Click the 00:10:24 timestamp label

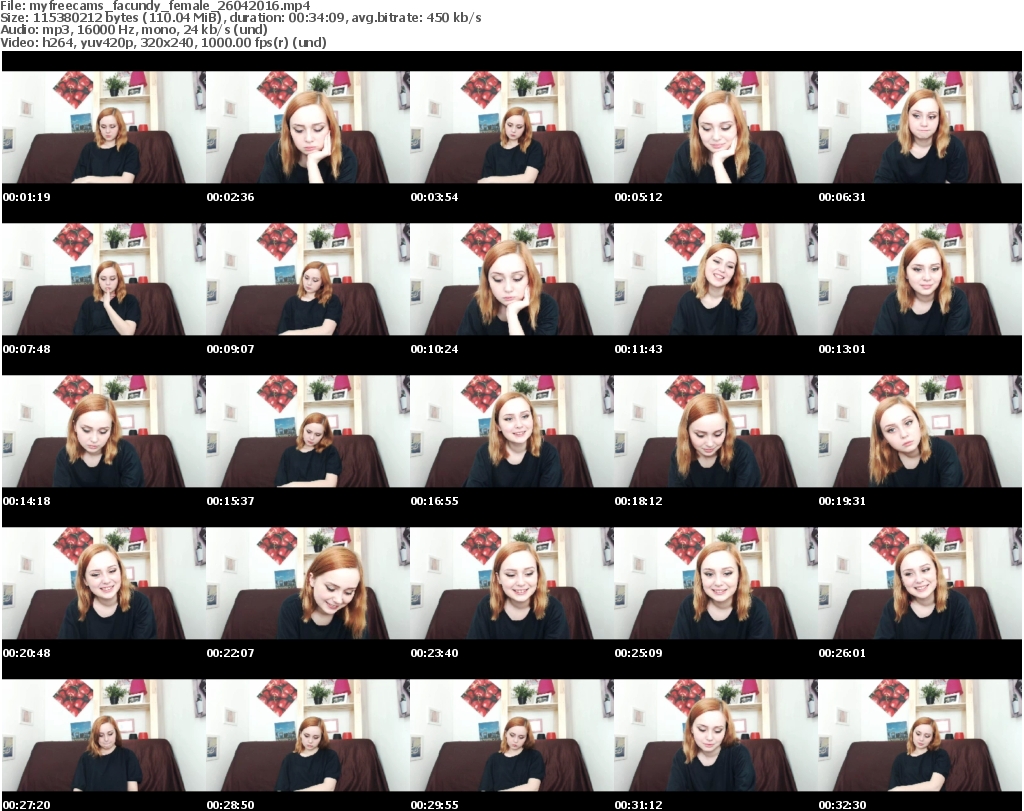(x=434, y=349)
